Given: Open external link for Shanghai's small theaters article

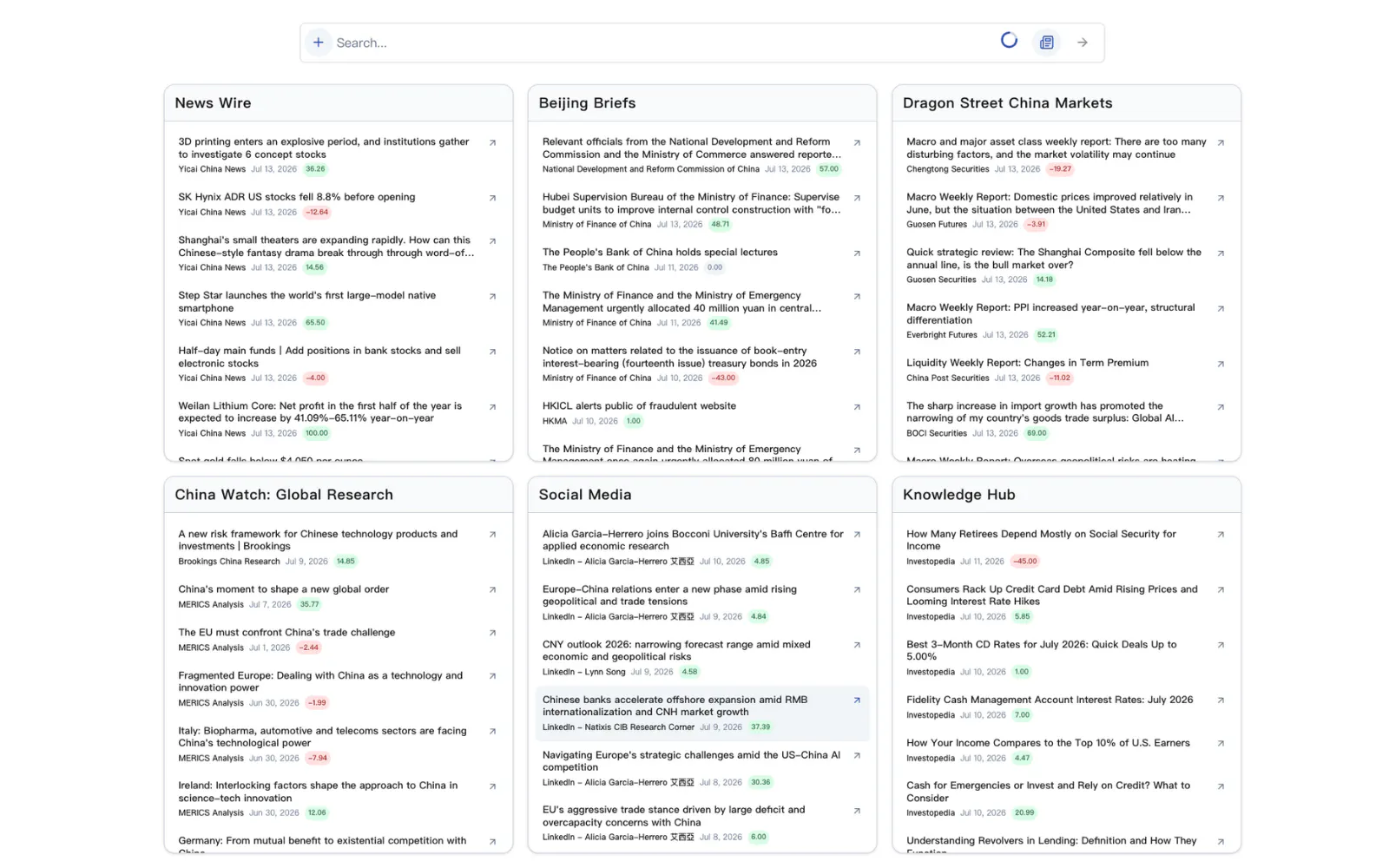Looking at the screenshot, I should click(x=492, y=241).
